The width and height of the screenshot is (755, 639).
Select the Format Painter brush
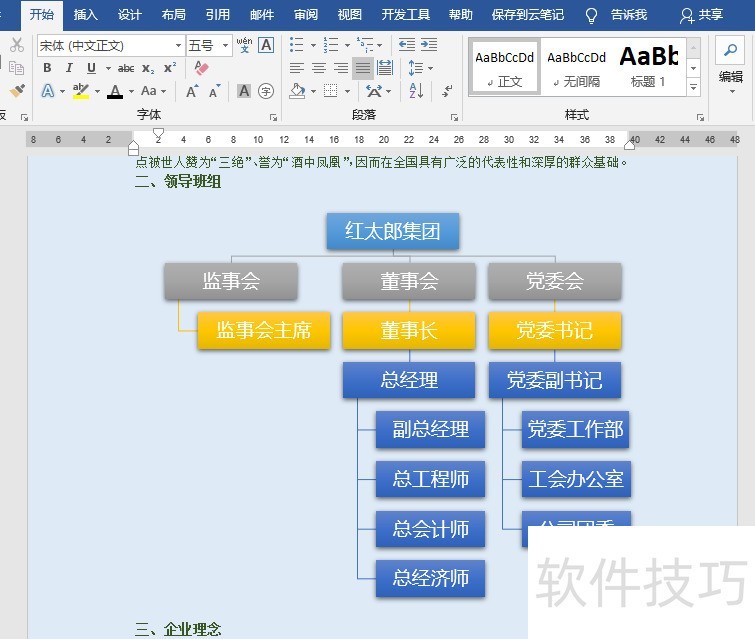[17, 91]
